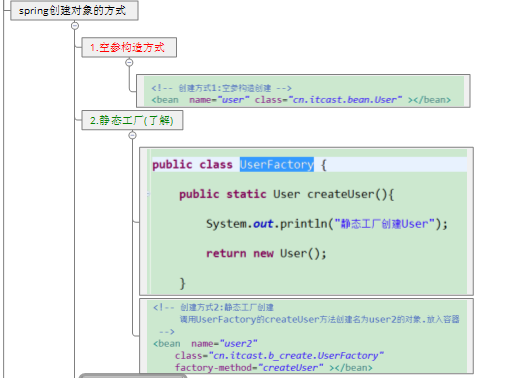Click the highlighted 'UserFactory' class name
This screenshot has height=378, width=507.
pyautogui.click(x=277, y=165)
